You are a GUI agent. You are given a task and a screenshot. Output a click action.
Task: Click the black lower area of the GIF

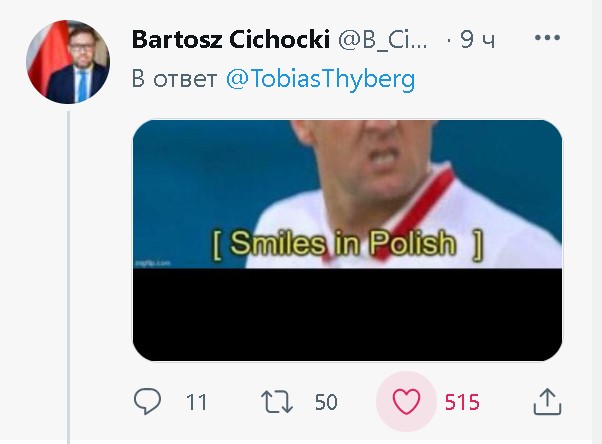(x=347, y=315)
